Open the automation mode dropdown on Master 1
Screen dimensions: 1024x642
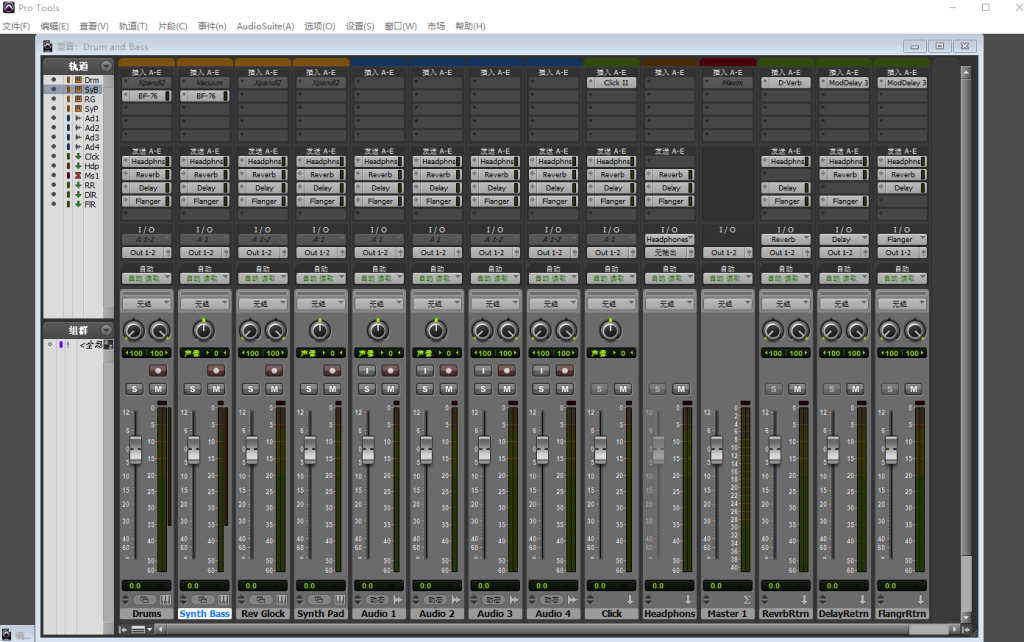point(728,278)
